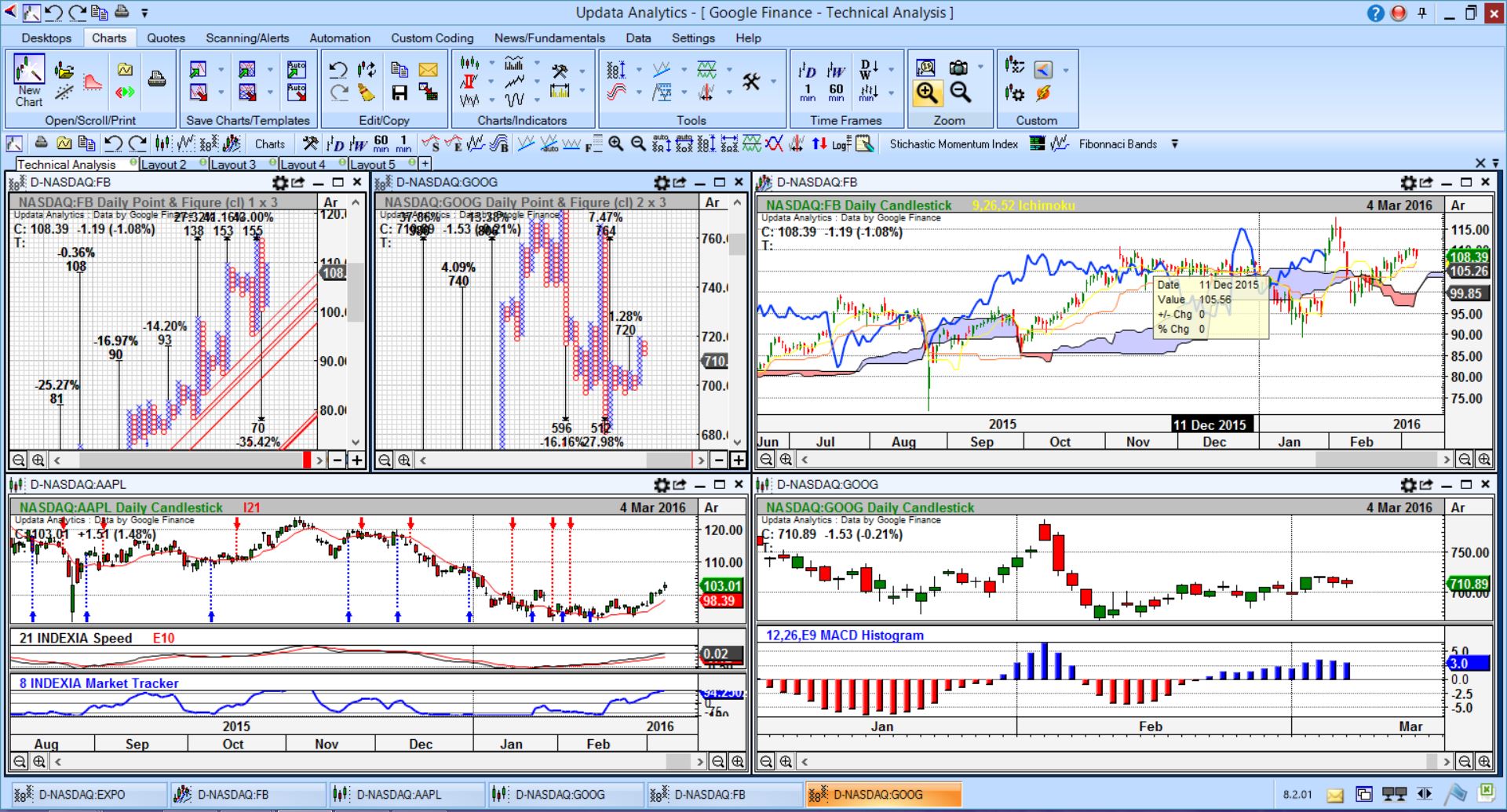Select the broom clear icon in Edit/Copy

tap(367, 93)
